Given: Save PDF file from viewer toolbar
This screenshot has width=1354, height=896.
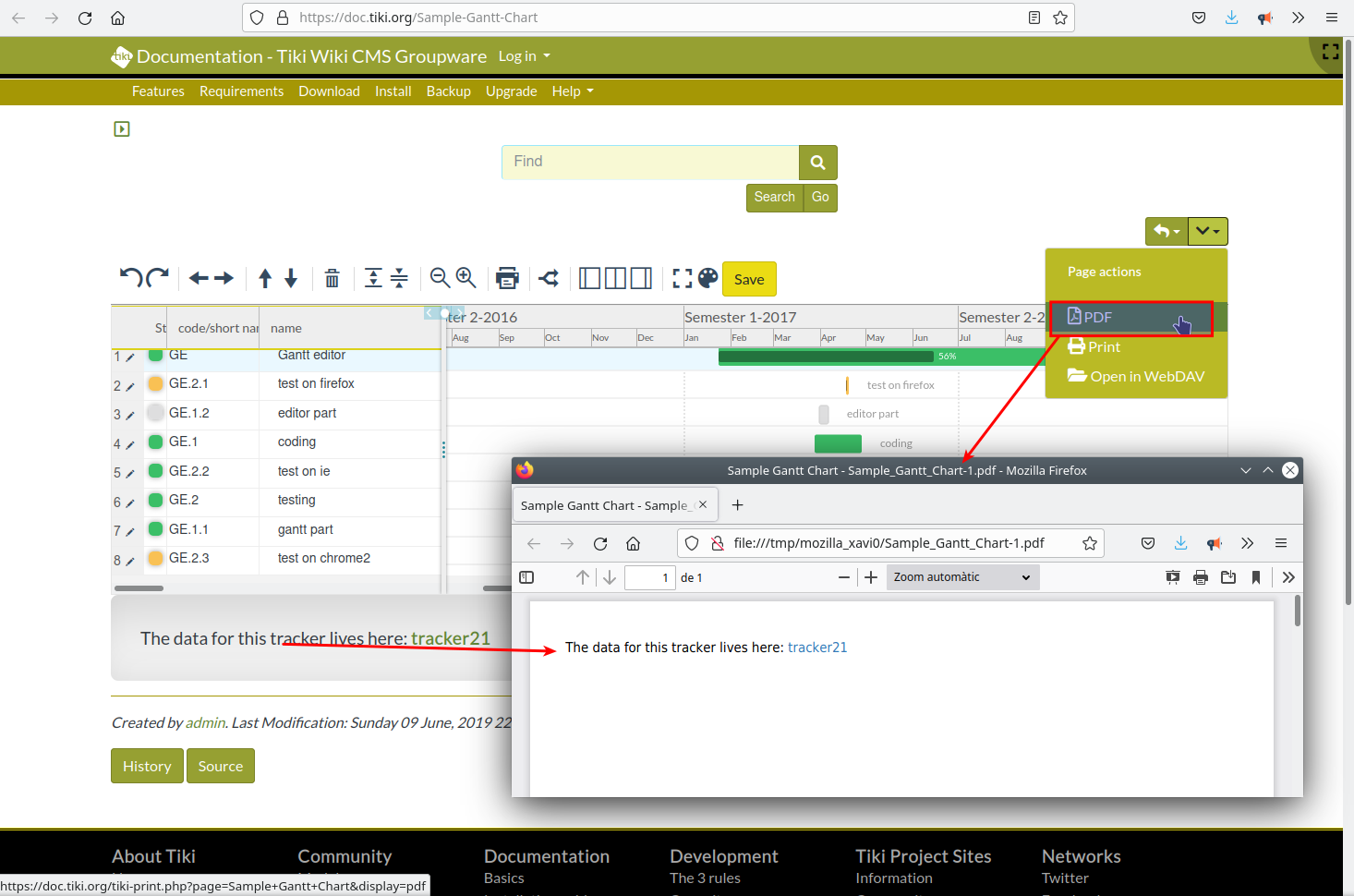Looking at the screenshot, I should [1228, 577].
